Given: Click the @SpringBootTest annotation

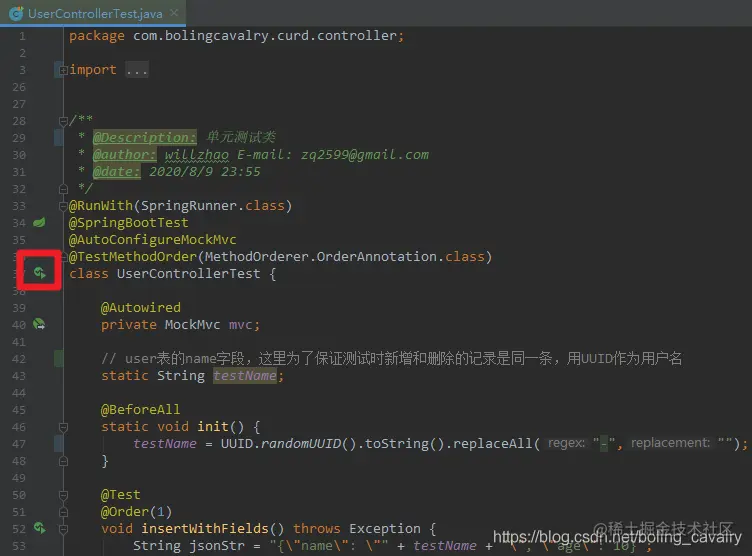Looking at the screenshot, I should tap(129, 223).
